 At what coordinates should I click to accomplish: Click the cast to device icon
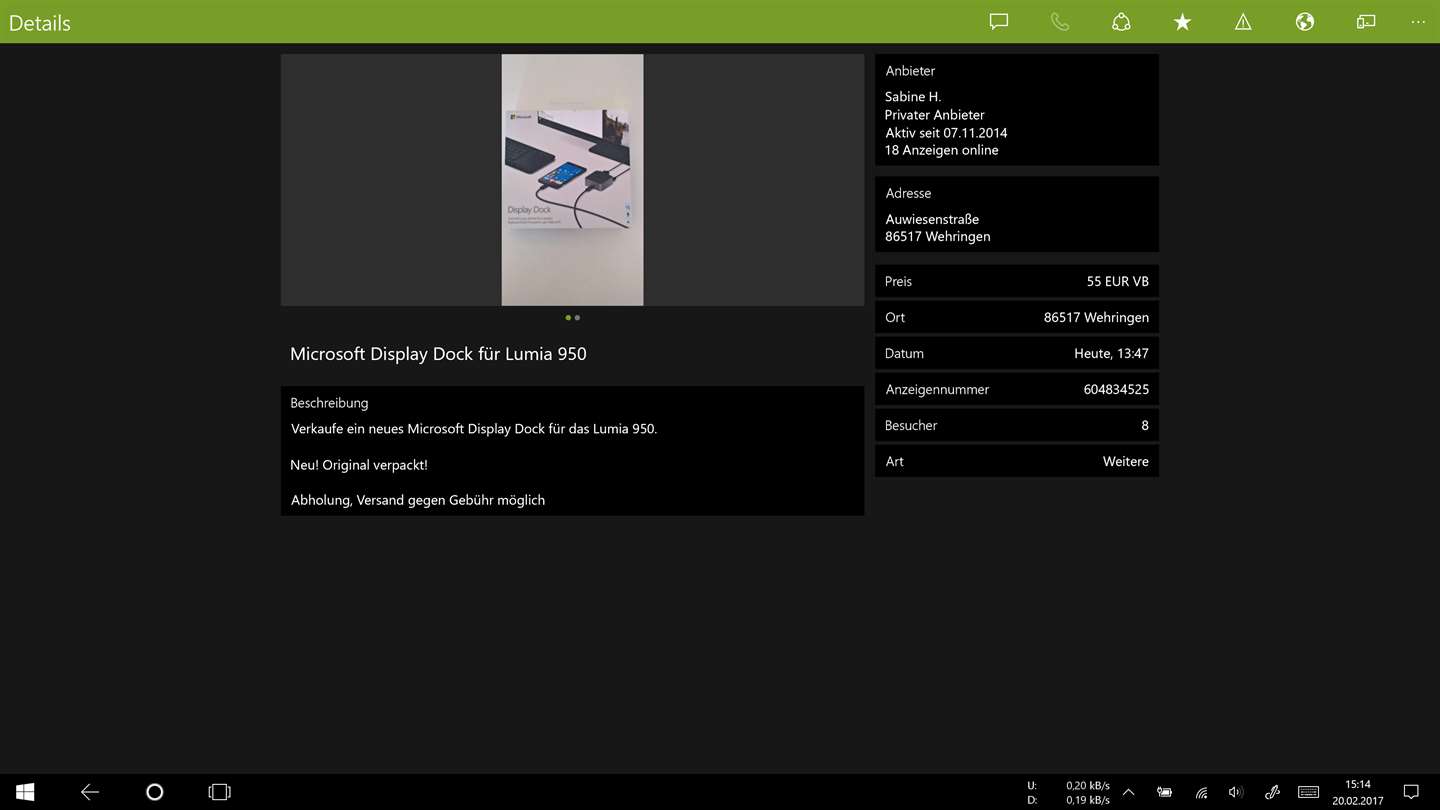(x=1366, y=22)
